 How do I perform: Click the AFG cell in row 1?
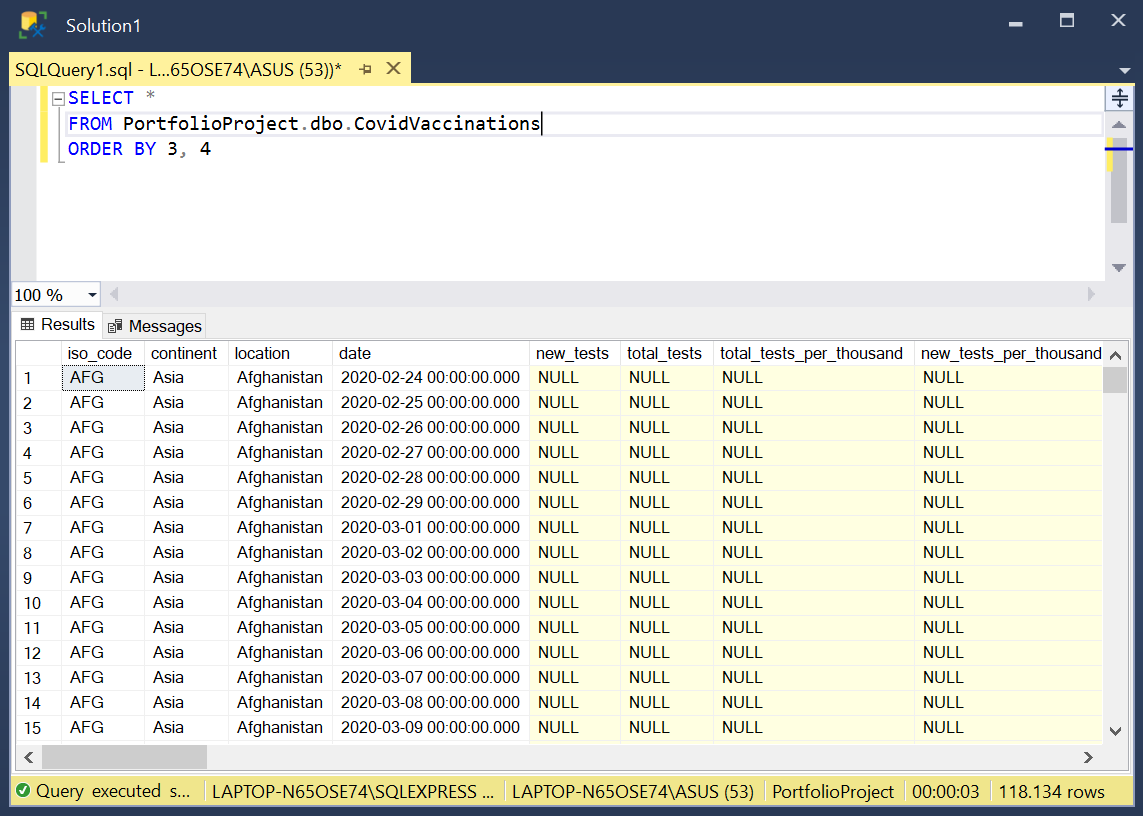(103, 378)
